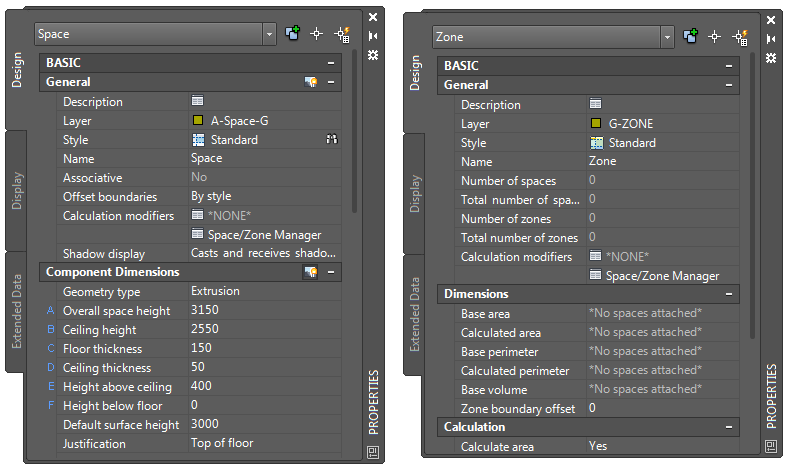Switch to Display tab in Space palette

point(17,191)
